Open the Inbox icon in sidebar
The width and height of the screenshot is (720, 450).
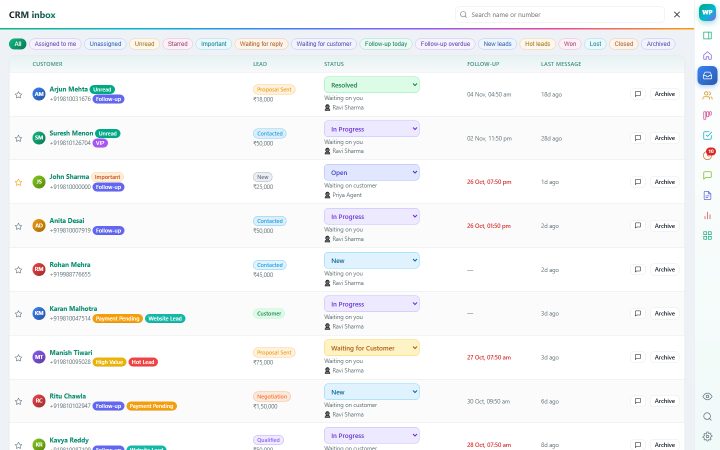(707, 75)
